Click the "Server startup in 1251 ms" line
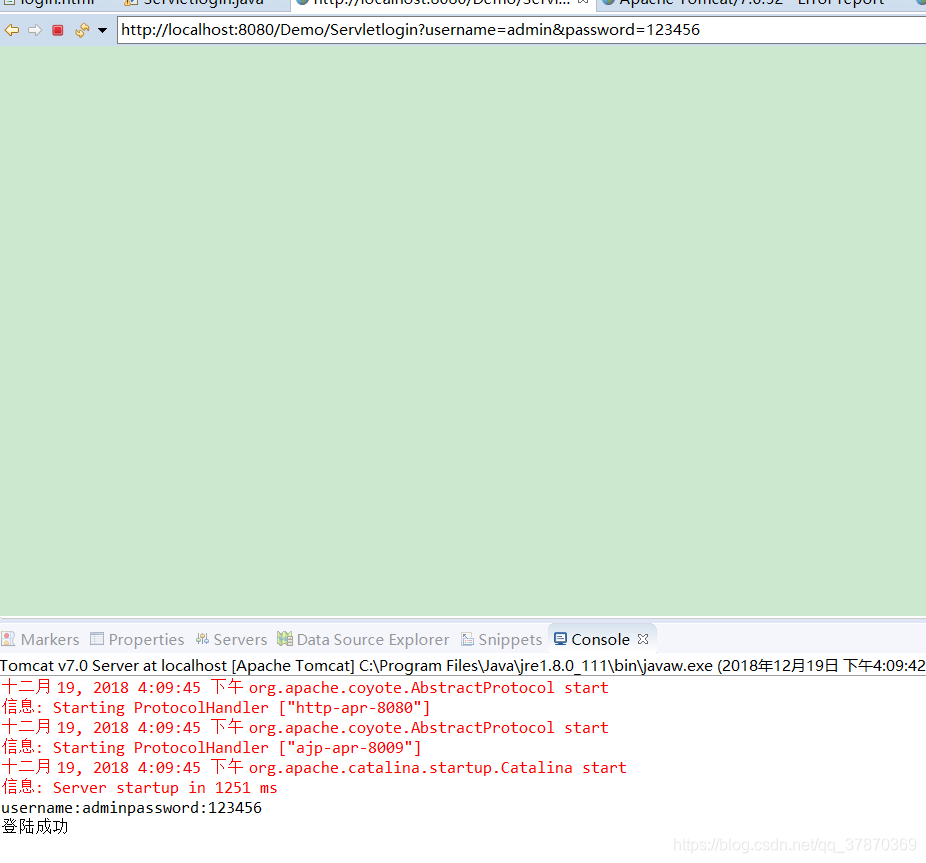The width and height of the screenshot is (926, 863). 139,788
